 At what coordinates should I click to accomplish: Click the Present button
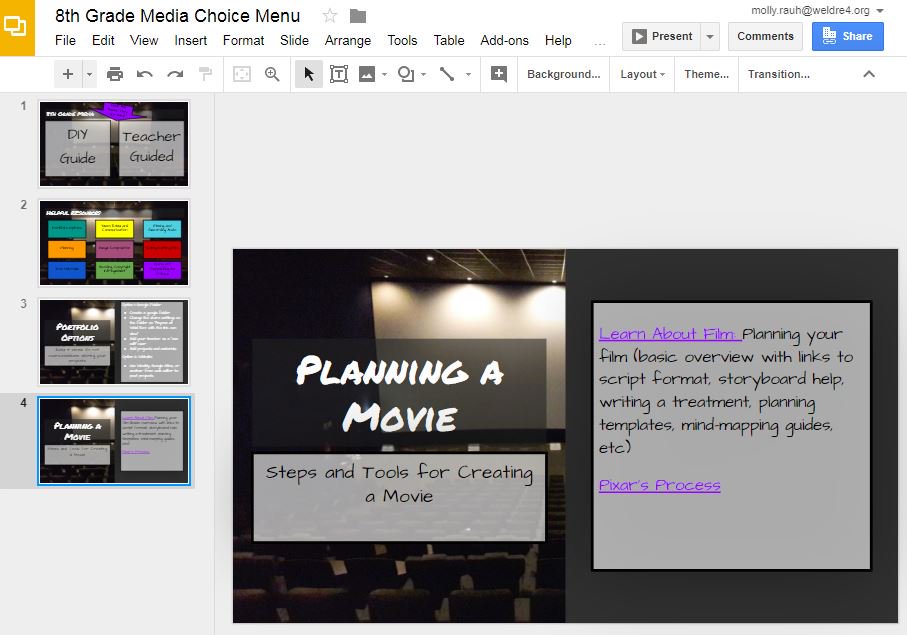(662, 36)
